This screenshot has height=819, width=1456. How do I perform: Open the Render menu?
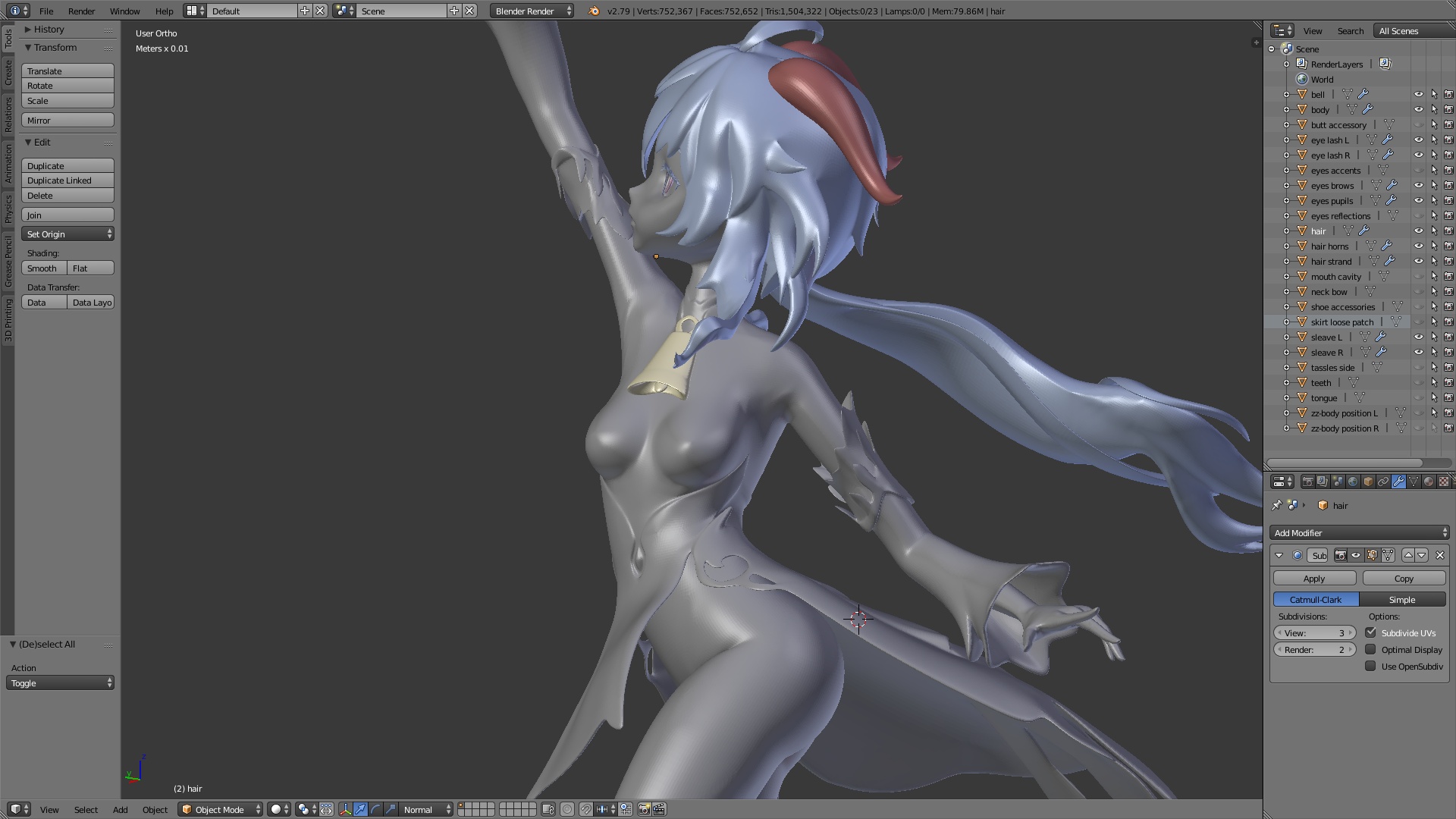click(x=81, y=11)
